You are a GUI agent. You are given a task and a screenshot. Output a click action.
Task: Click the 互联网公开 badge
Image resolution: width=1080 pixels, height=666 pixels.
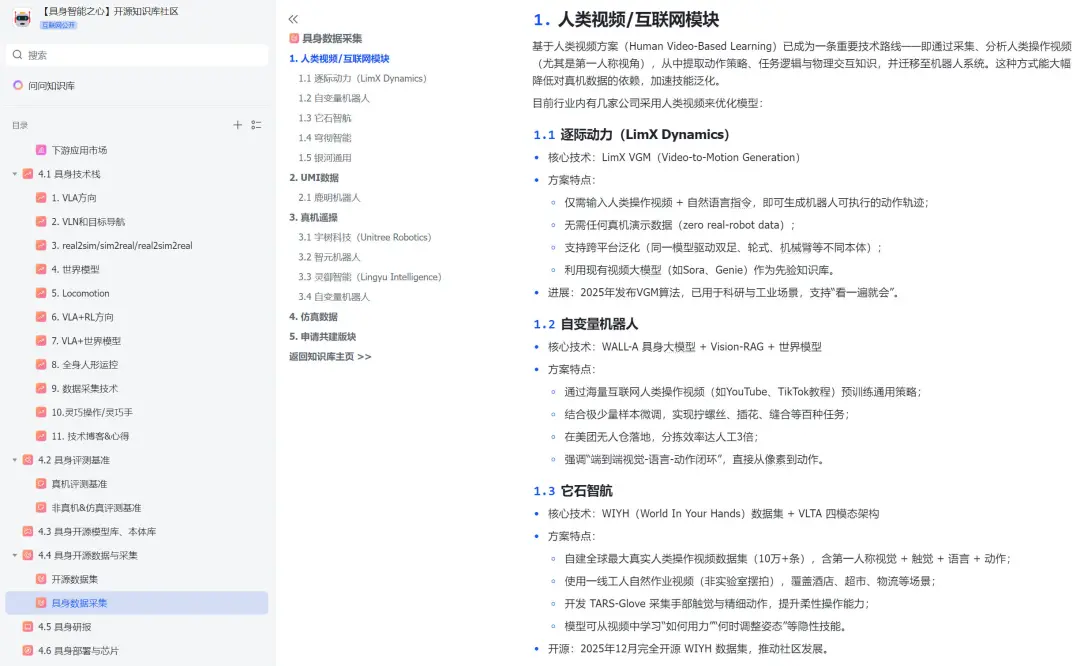59,25
